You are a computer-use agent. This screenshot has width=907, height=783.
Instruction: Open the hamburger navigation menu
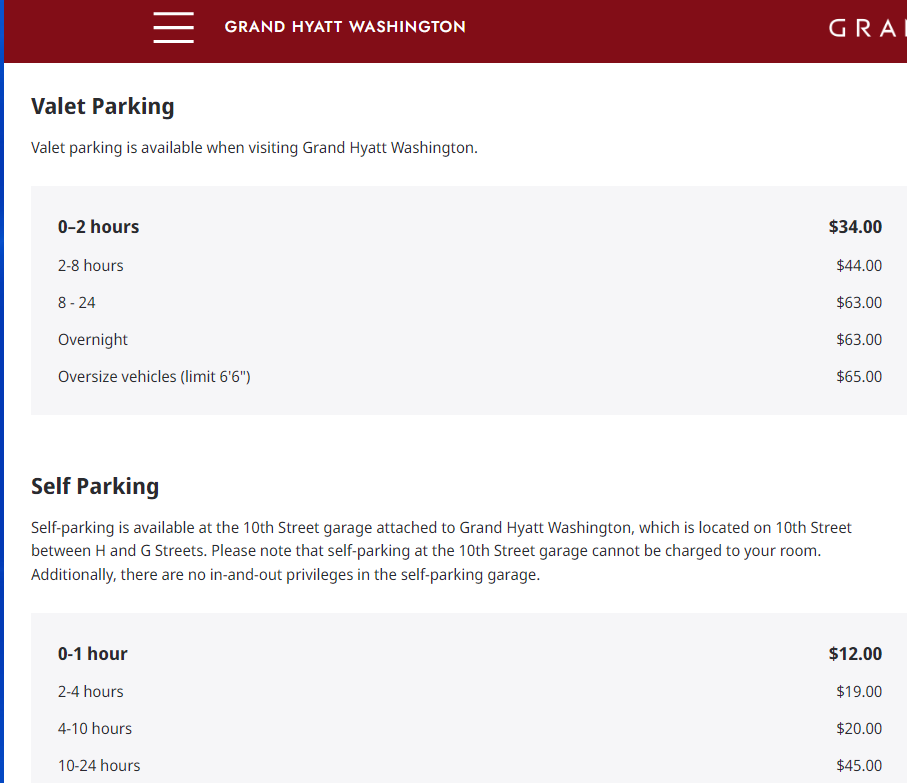click(173, 27)
